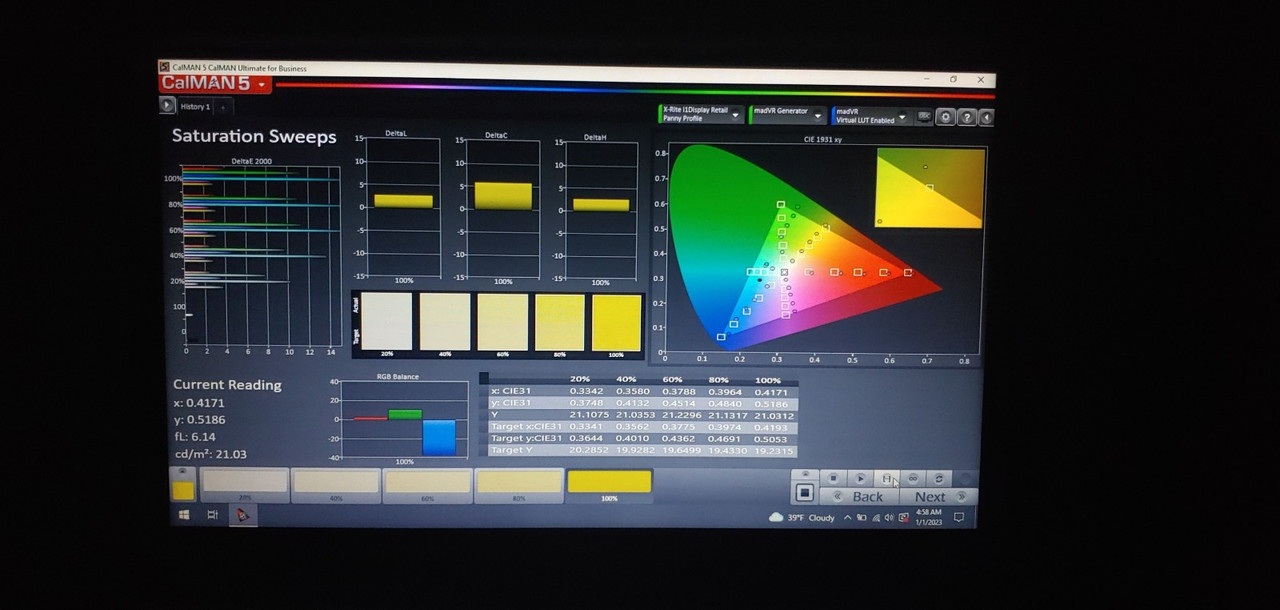Click the RGB Balance chart

pos(402,418)
